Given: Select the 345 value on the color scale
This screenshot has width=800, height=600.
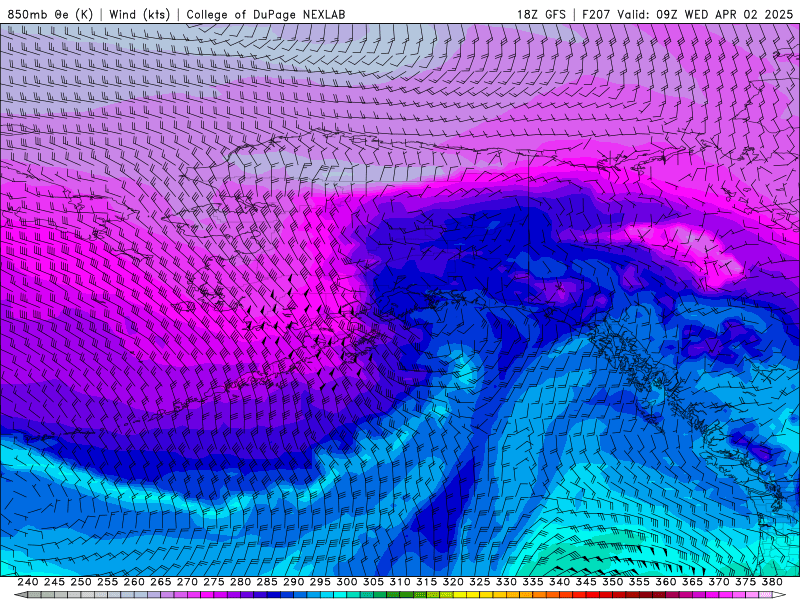Looking at the screenshot, I should tap(586, 582).
